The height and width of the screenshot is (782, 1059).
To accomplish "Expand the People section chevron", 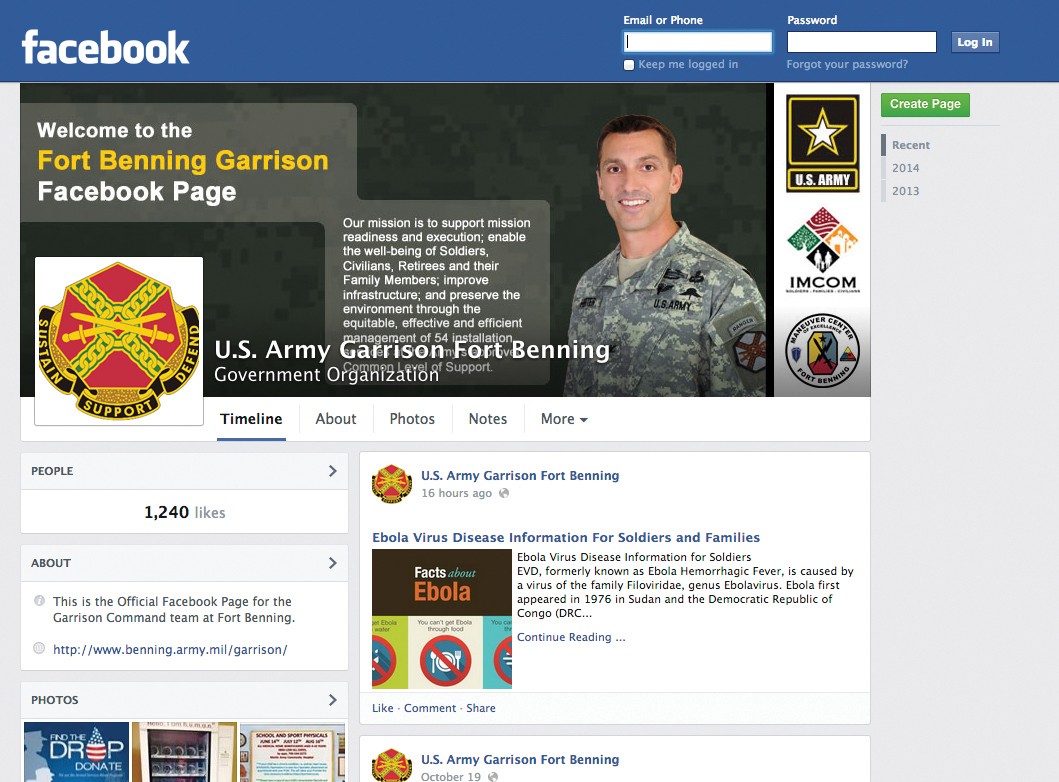I will click(332, 471).
